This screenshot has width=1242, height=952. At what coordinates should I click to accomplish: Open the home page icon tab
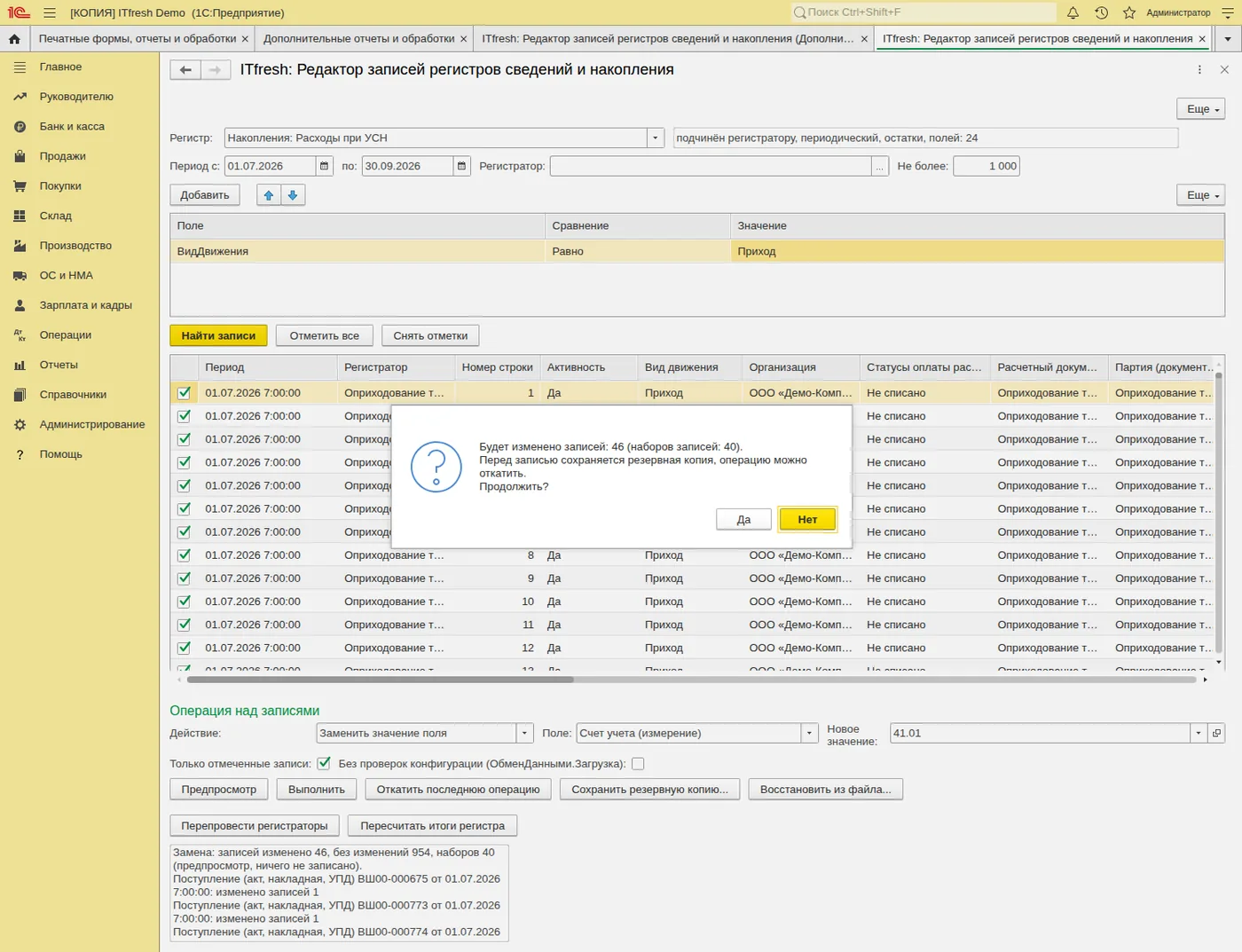[14, 39]
